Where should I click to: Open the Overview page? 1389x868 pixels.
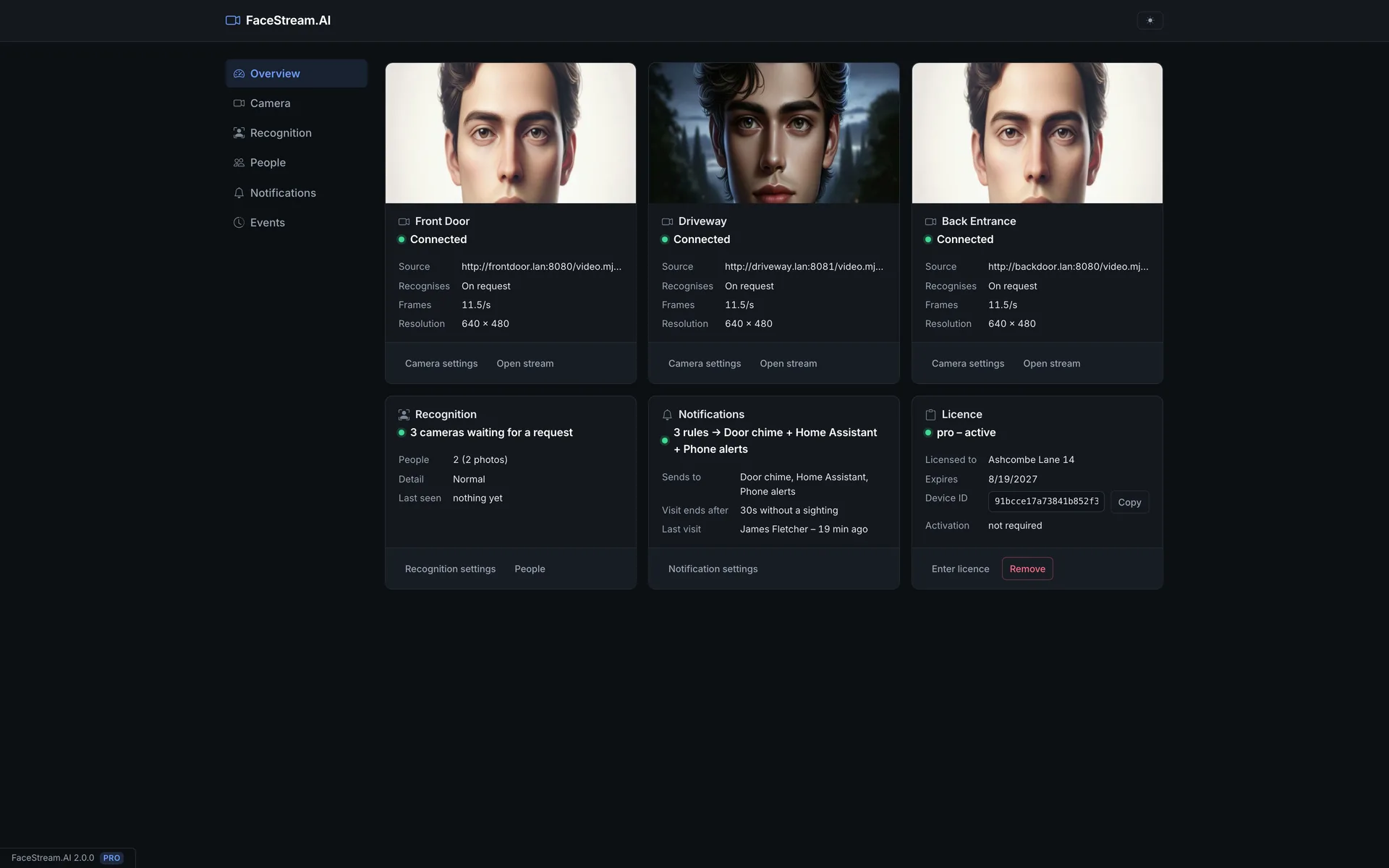(297, 74)
